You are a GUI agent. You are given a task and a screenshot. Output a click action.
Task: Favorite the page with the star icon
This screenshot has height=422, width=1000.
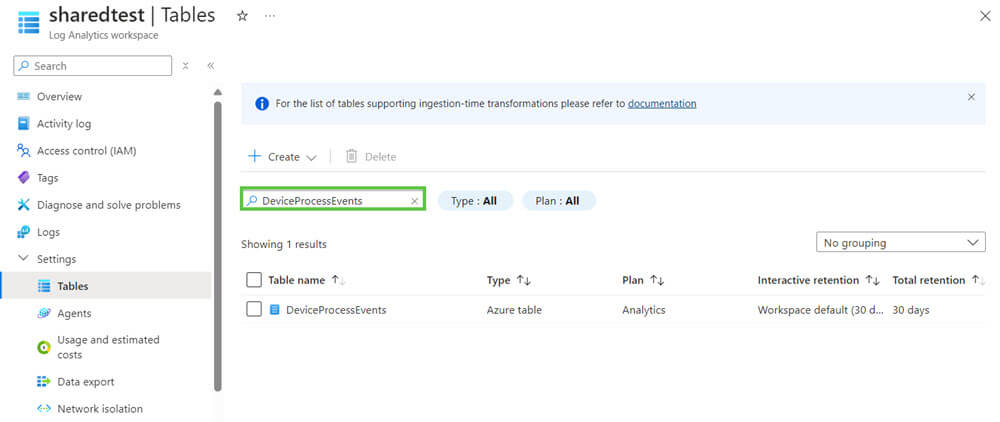coord(242,16)
